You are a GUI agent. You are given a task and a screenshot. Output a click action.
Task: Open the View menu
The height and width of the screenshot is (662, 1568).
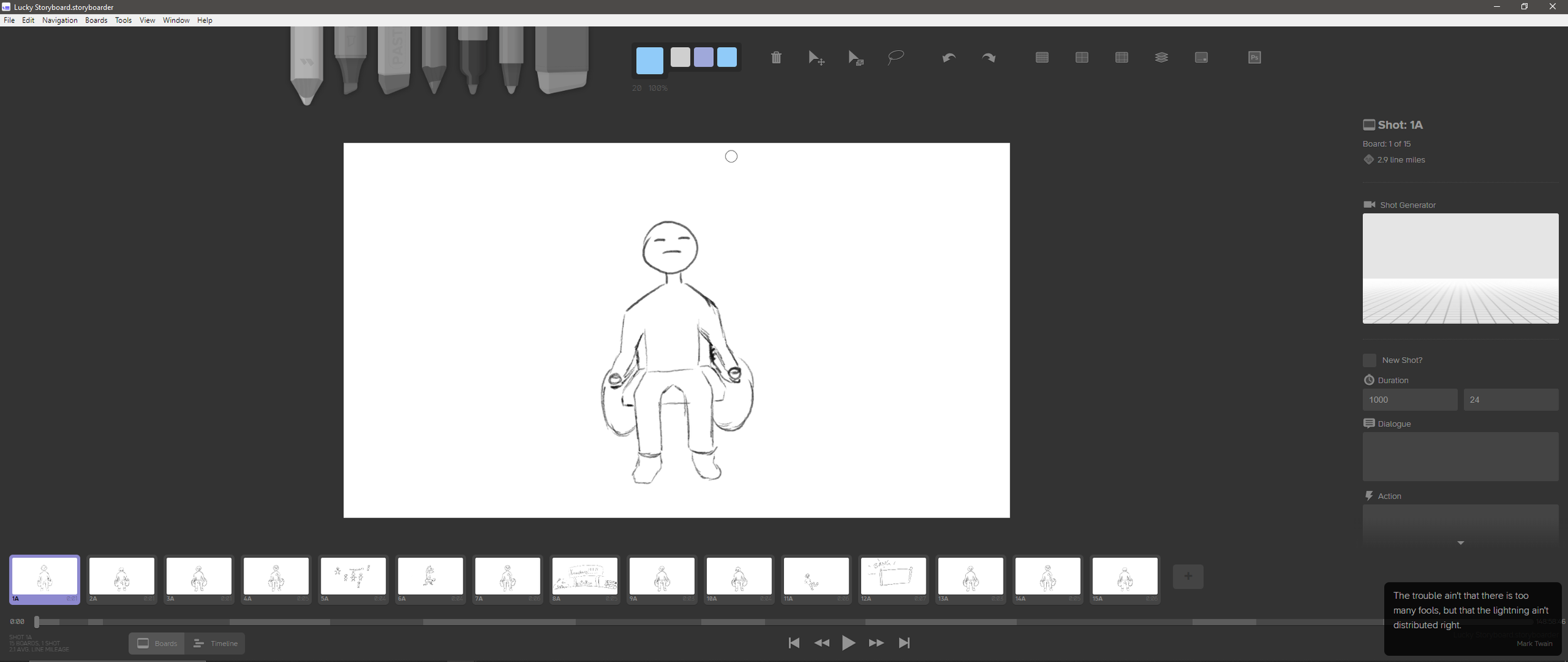pyautogui.click(x=147, y=20)
